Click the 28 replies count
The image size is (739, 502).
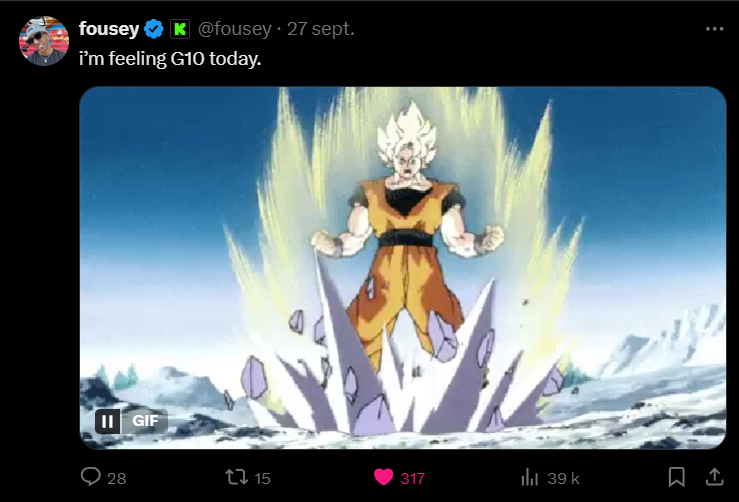116,479
